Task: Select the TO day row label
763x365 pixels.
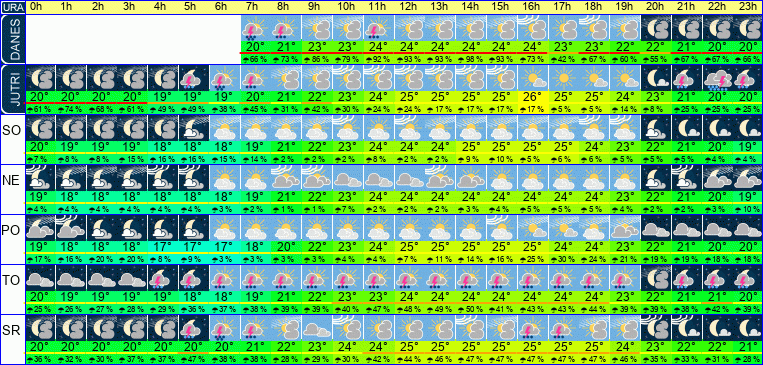Action: tap(11, 280)
